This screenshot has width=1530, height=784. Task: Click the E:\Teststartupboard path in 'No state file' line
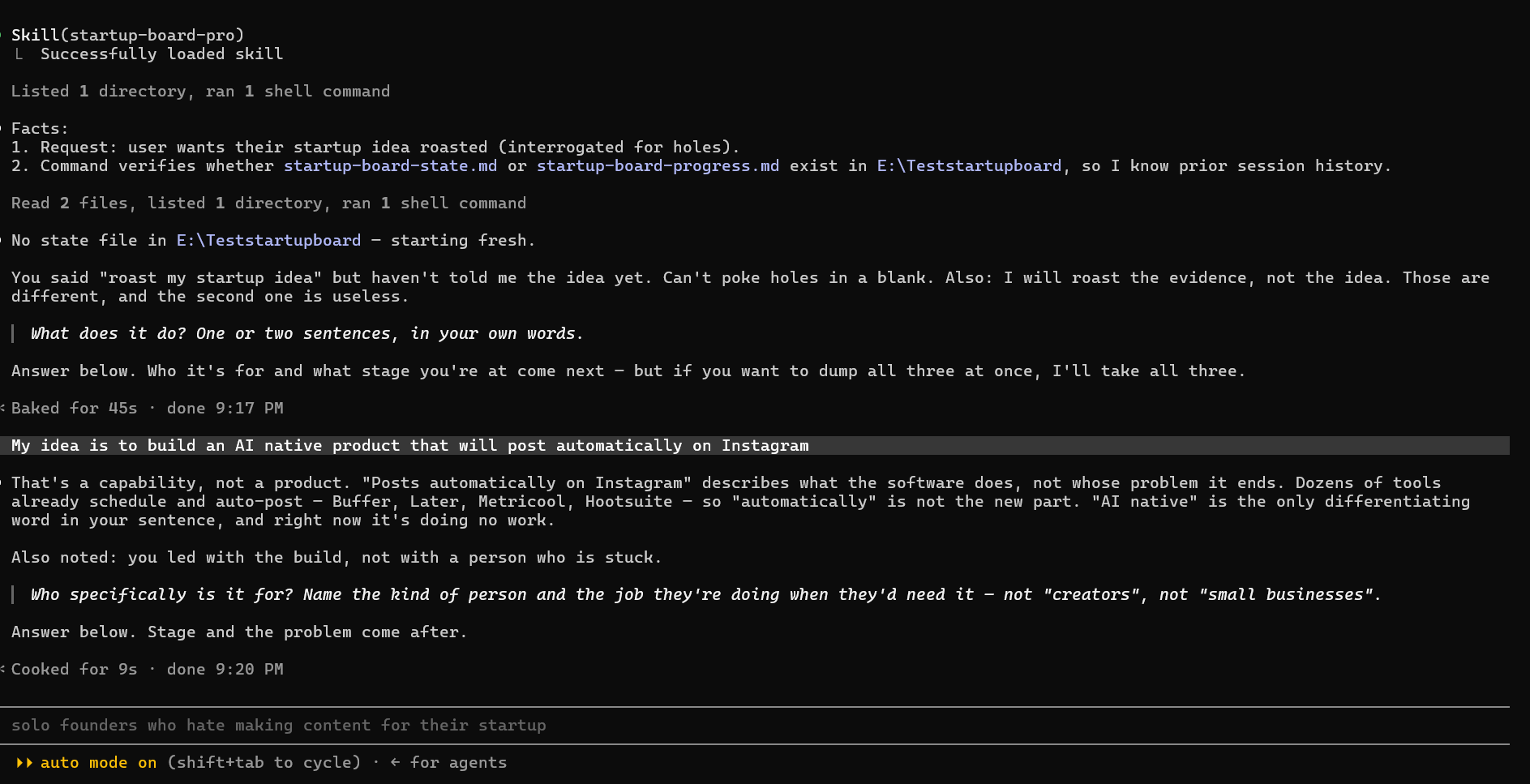click(x=268, y=240)
